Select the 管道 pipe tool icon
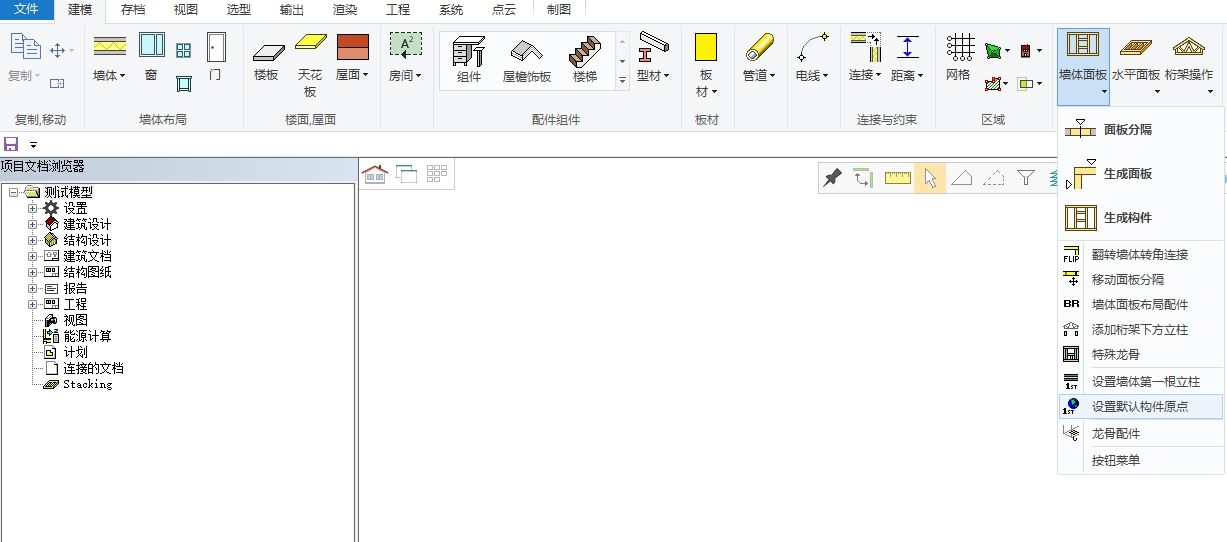Viewport: 1227px width, 542px height. (760, 46)
